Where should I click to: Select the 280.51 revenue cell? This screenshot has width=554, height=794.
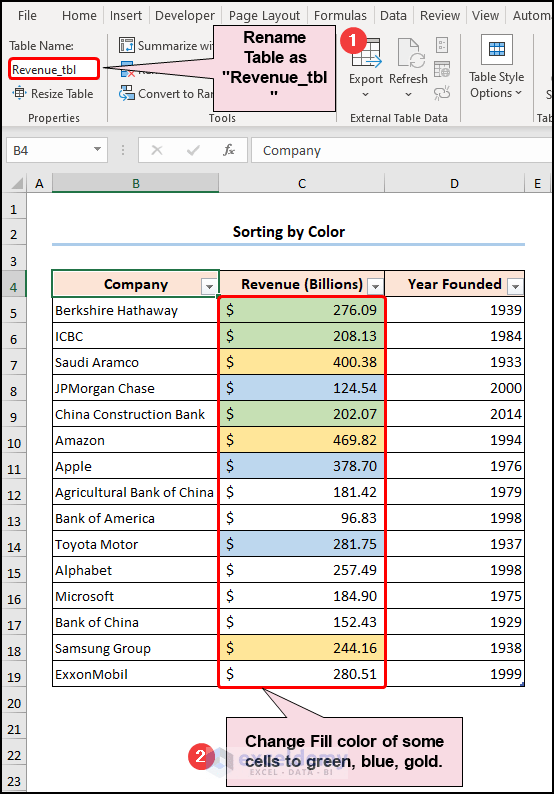(302, 674)
